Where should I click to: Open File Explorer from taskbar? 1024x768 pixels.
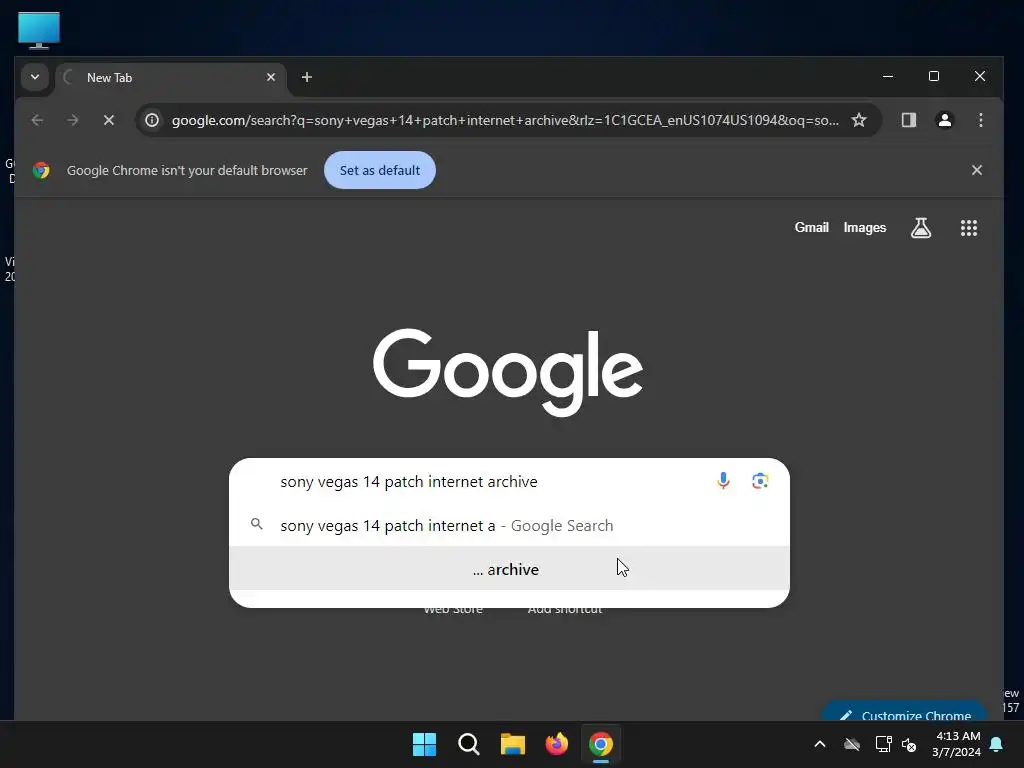(x=513, y=744)
